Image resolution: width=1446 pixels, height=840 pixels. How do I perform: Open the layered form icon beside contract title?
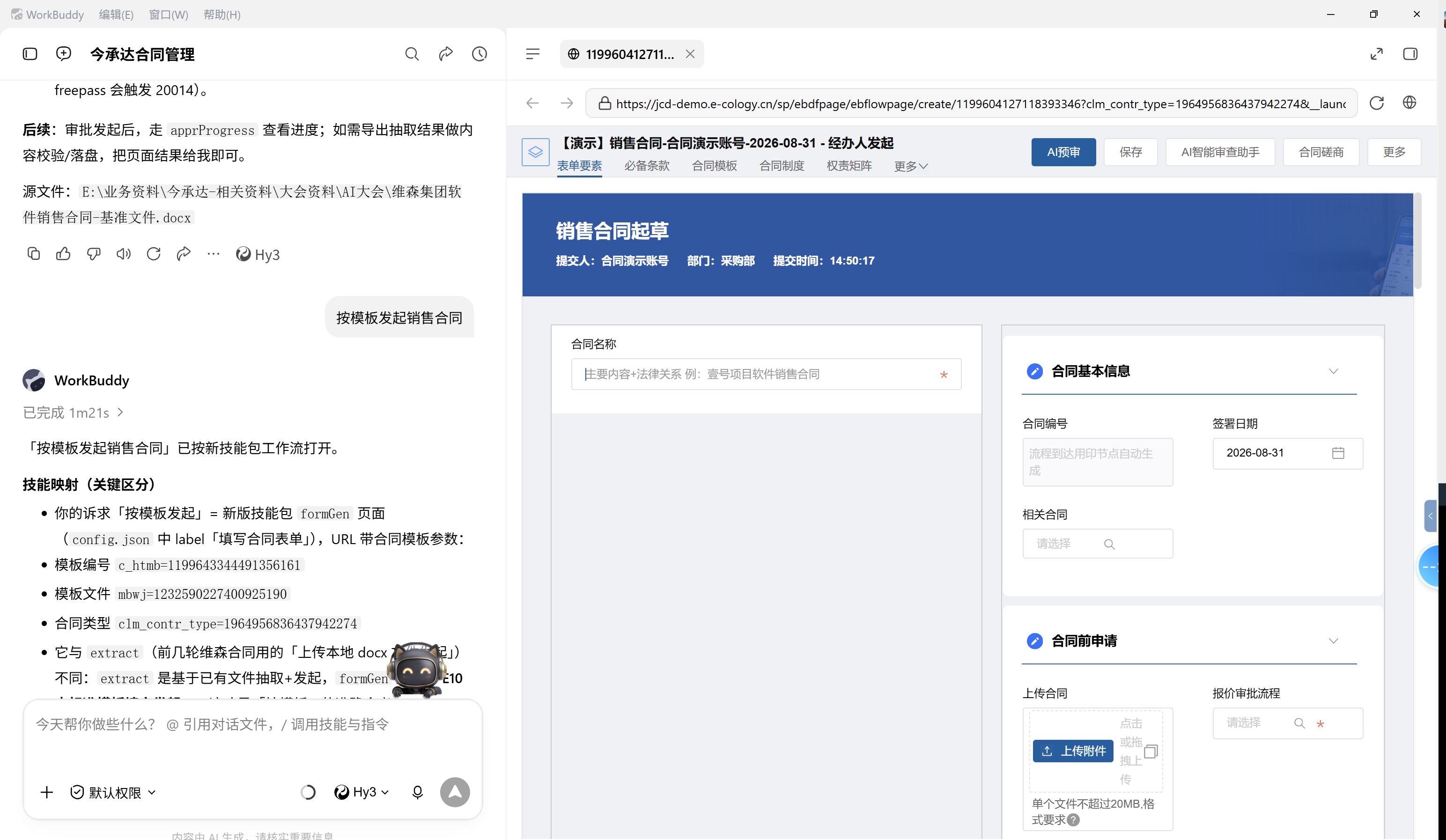pyautogui.click(x=535, y=152)
